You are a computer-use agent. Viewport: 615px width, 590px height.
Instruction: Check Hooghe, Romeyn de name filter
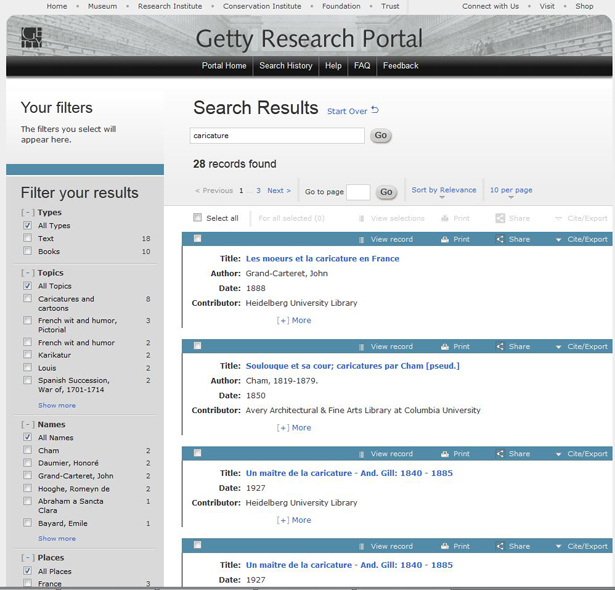click(x=27, y=488)
